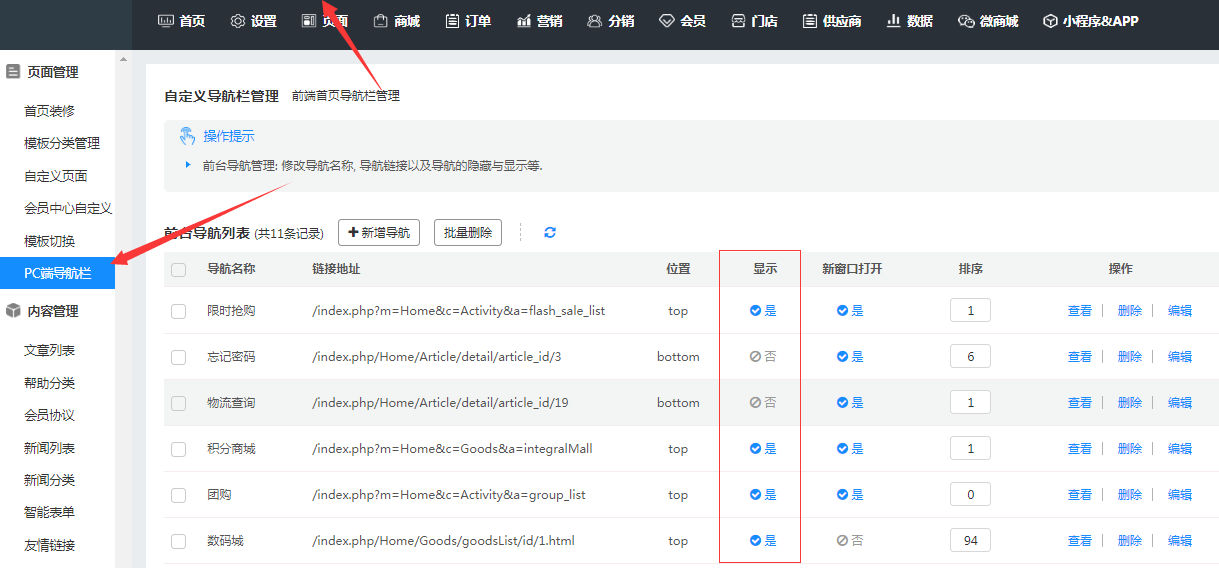The width and height of the screenshot is (1219, 568).
Task: Select the checkbox for 团购 row
Action: pos(179,495)
